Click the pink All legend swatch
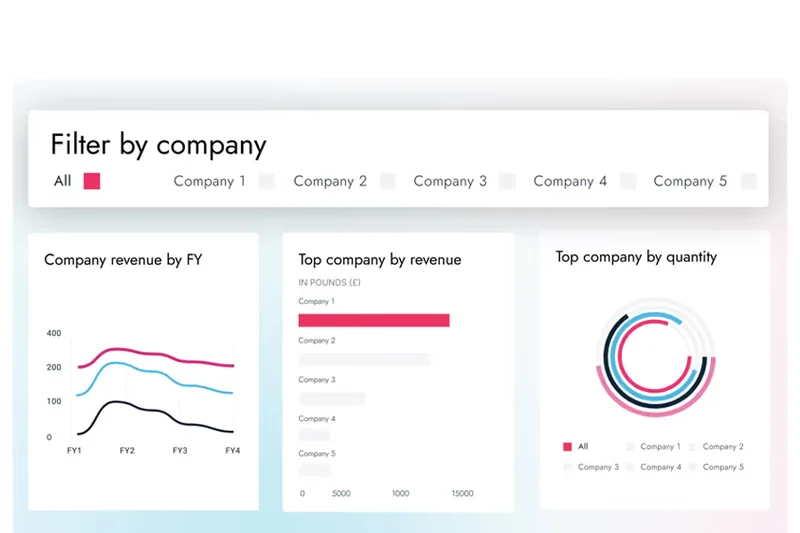 click(x=568, y=447)
